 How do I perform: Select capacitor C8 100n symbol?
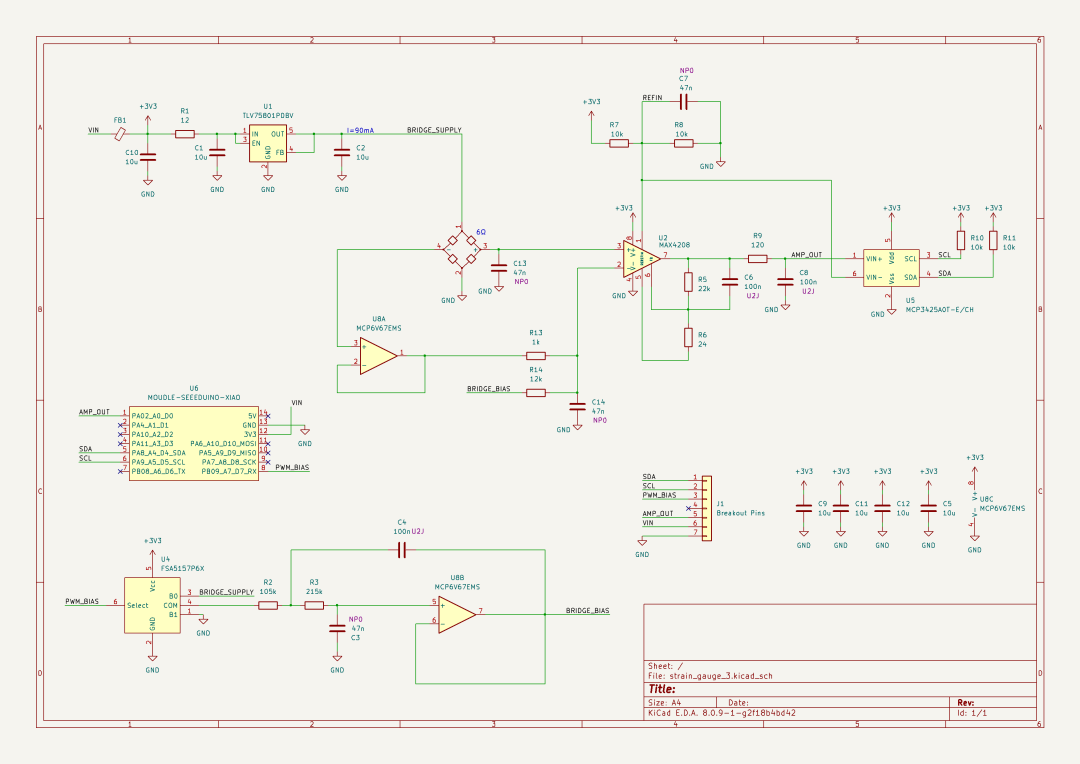pyautogui.click(x=785, y=282)
